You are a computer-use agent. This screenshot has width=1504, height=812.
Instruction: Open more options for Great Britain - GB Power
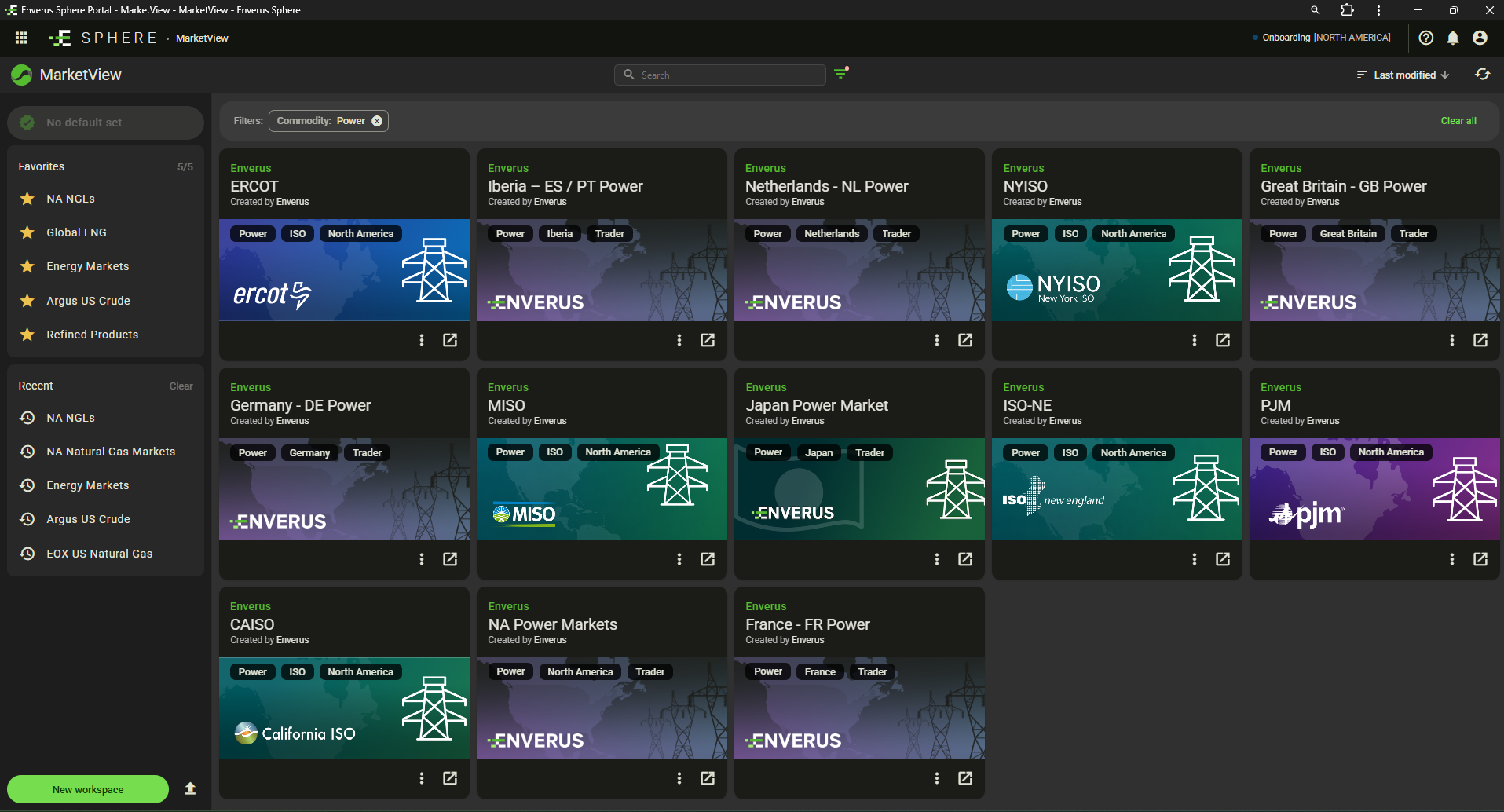(x=1452, y=340)
